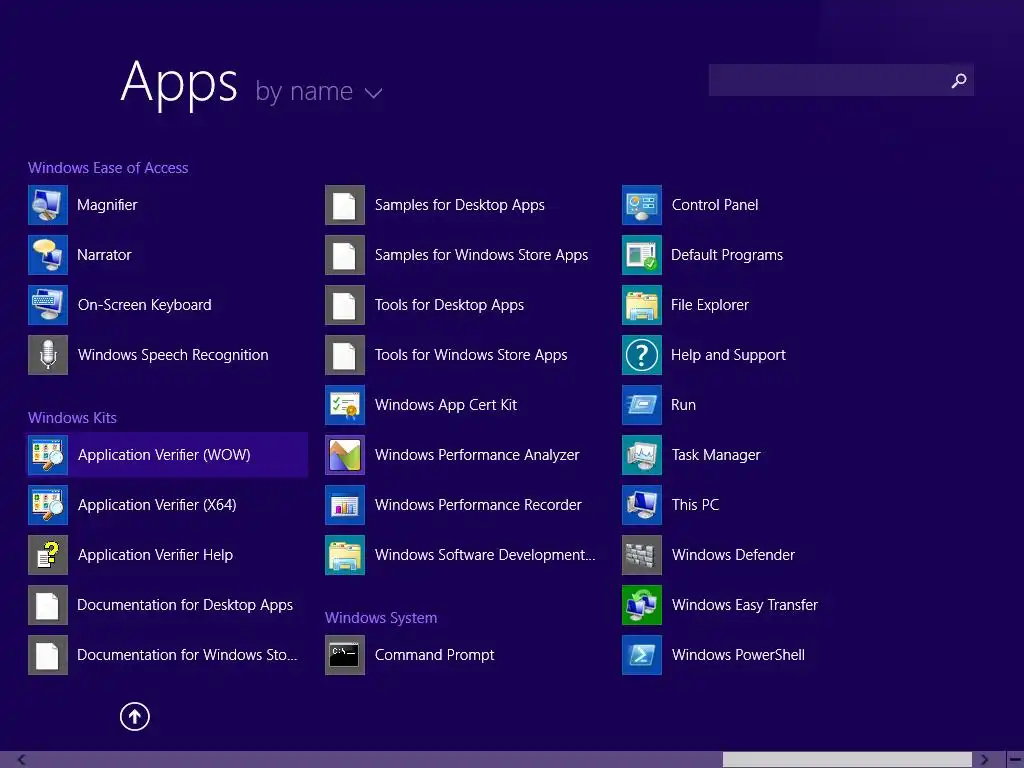Click the 'Tools for Desktop Apps' label
1024x768 pixels.
click(449, 305)
